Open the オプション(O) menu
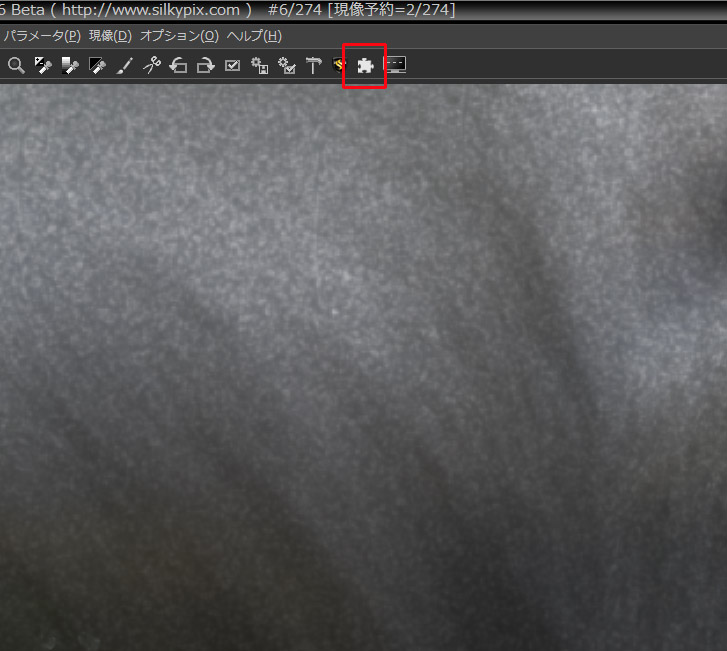Viewport: 727px width, 651px height. coord(179,36)
